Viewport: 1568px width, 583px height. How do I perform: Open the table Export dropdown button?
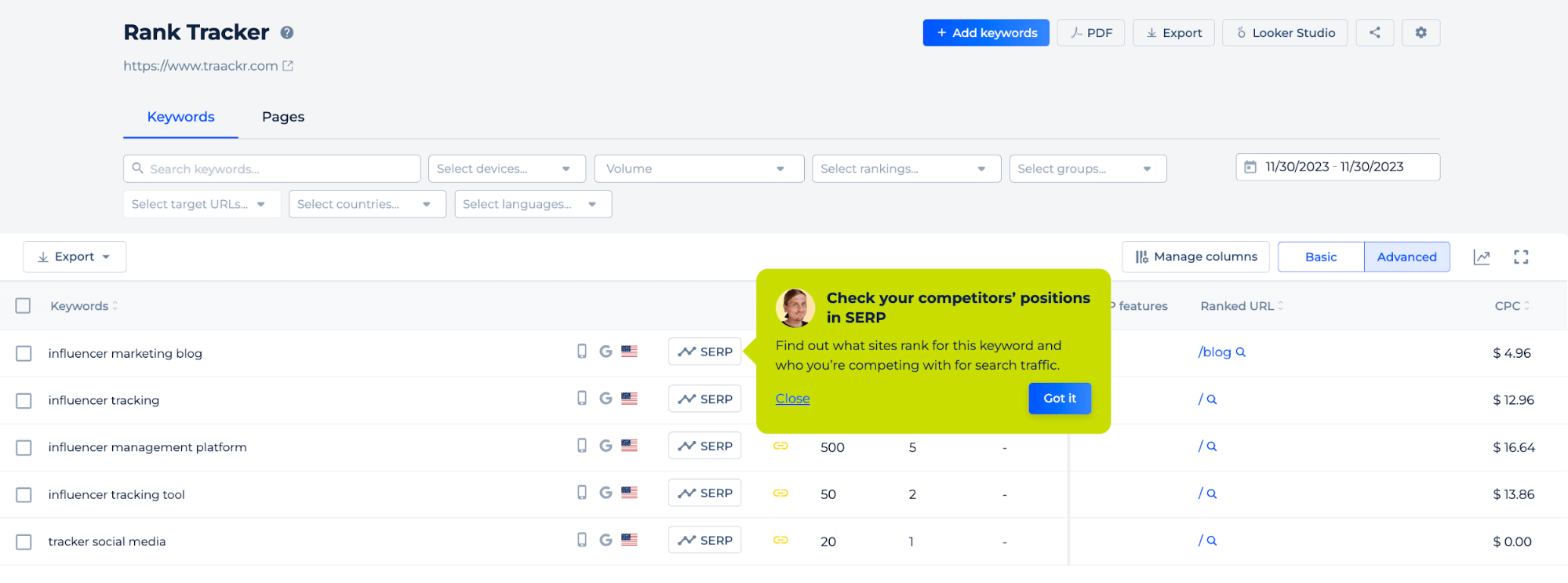[75, 257]
